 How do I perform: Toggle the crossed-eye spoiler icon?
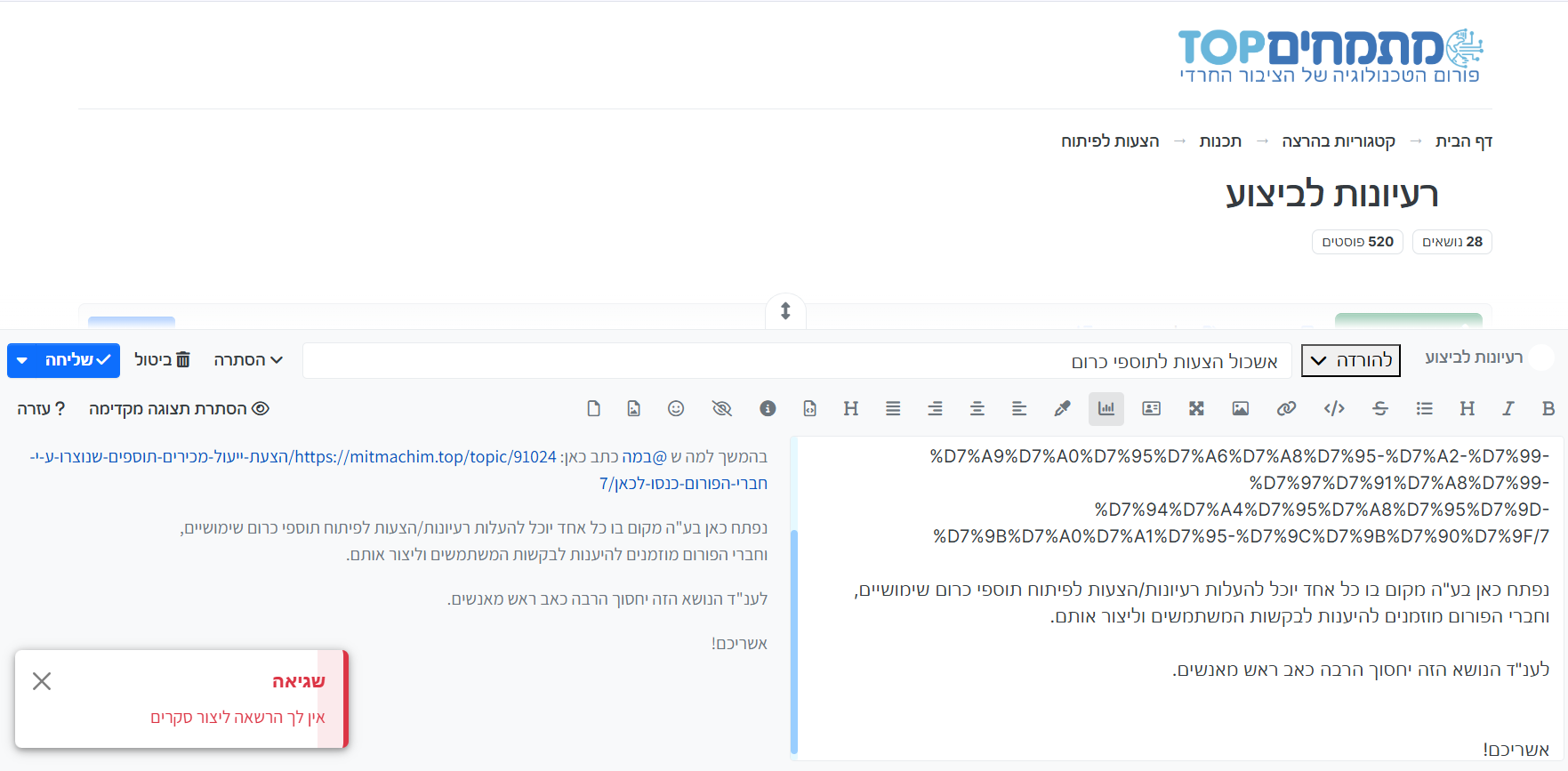[x=721, y=408]
